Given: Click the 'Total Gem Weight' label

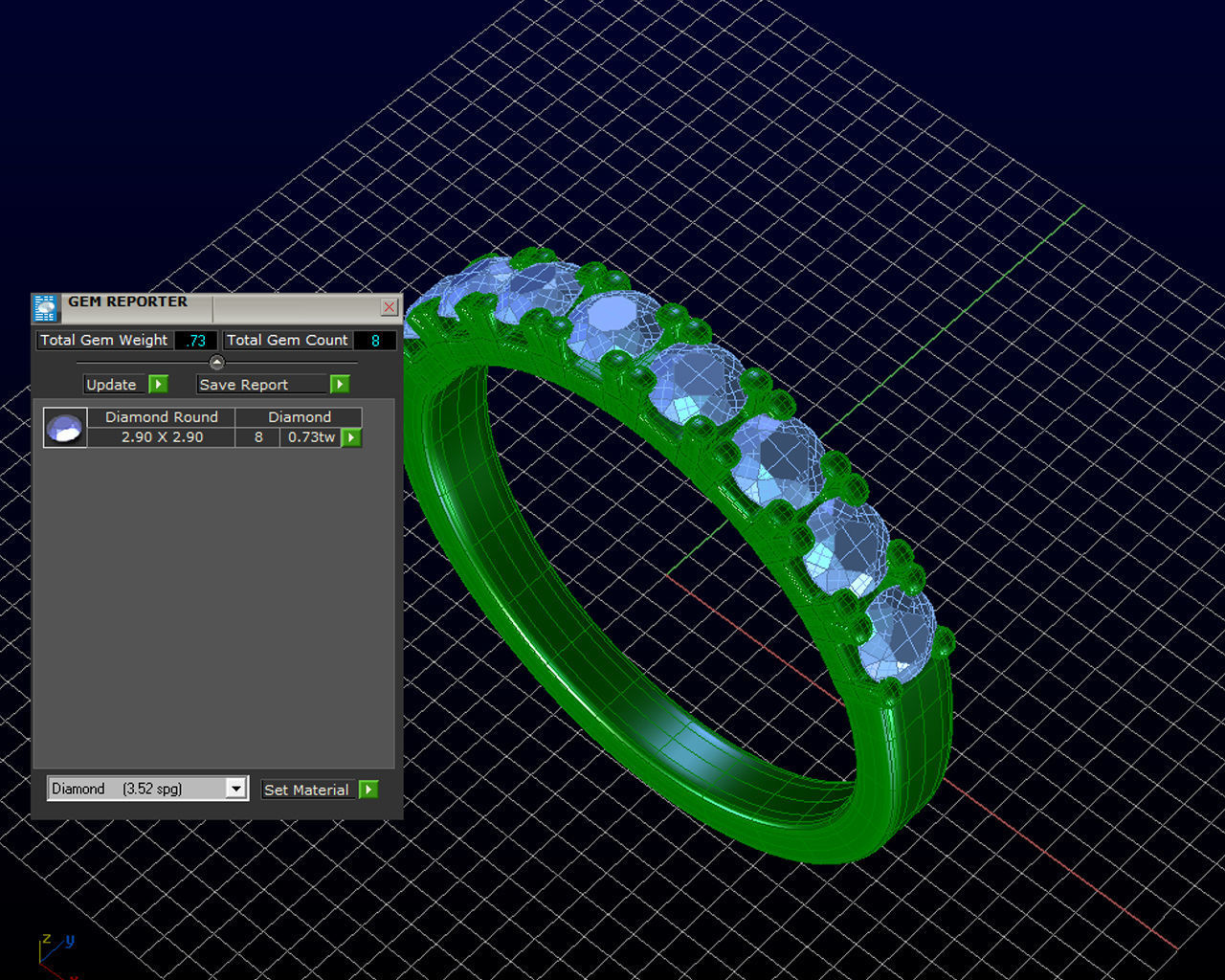Looking at the screenshot, I should point(104,340).
